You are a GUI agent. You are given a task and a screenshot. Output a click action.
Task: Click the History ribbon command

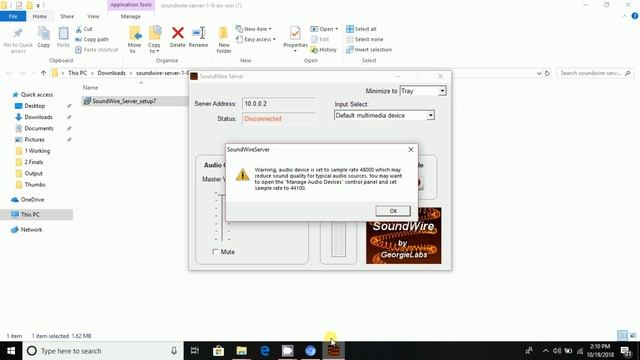pyautogui.click(x=324, y=49)
